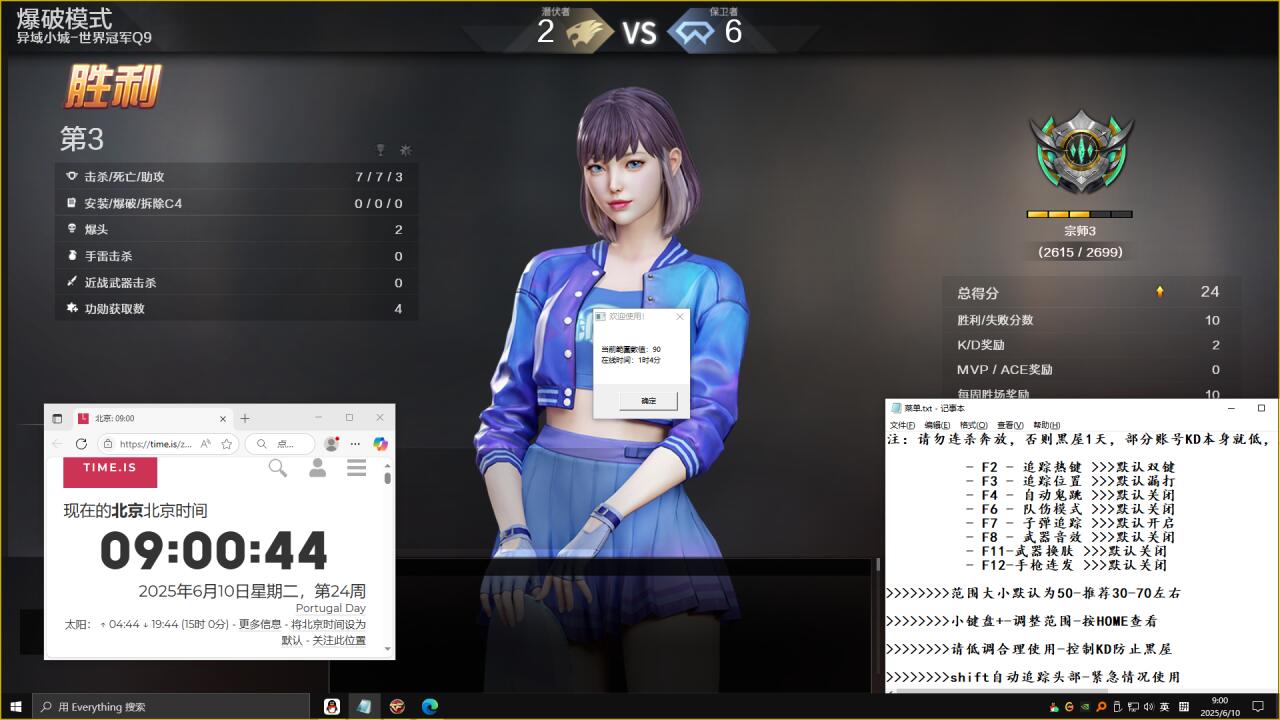1280x720 pixels.
Task: Click the star icon beside the trophy
Action: coord(405,150)
